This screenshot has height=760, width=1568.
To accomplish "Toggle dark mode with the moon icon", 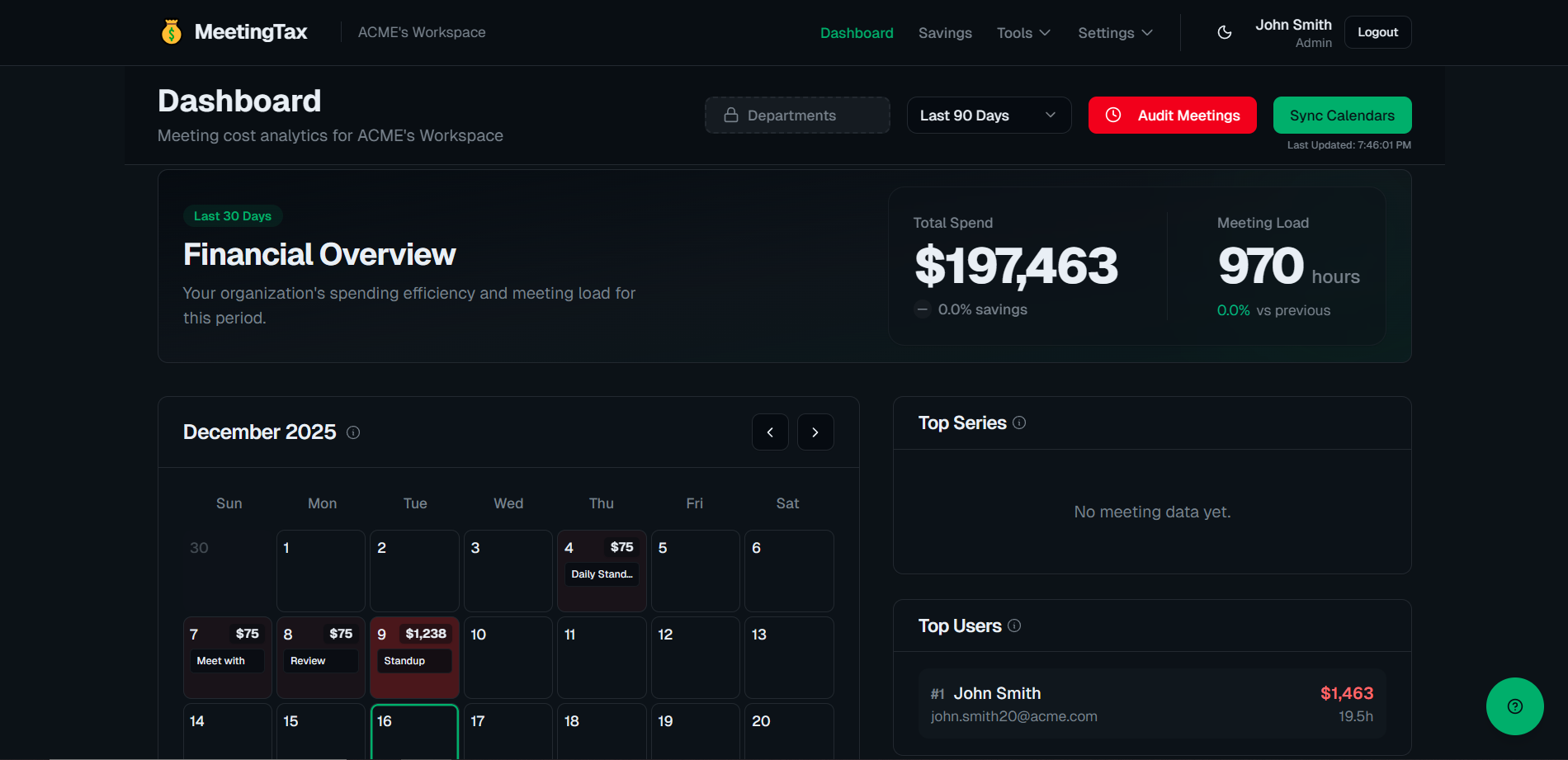I will click(x=1225, y=31).
